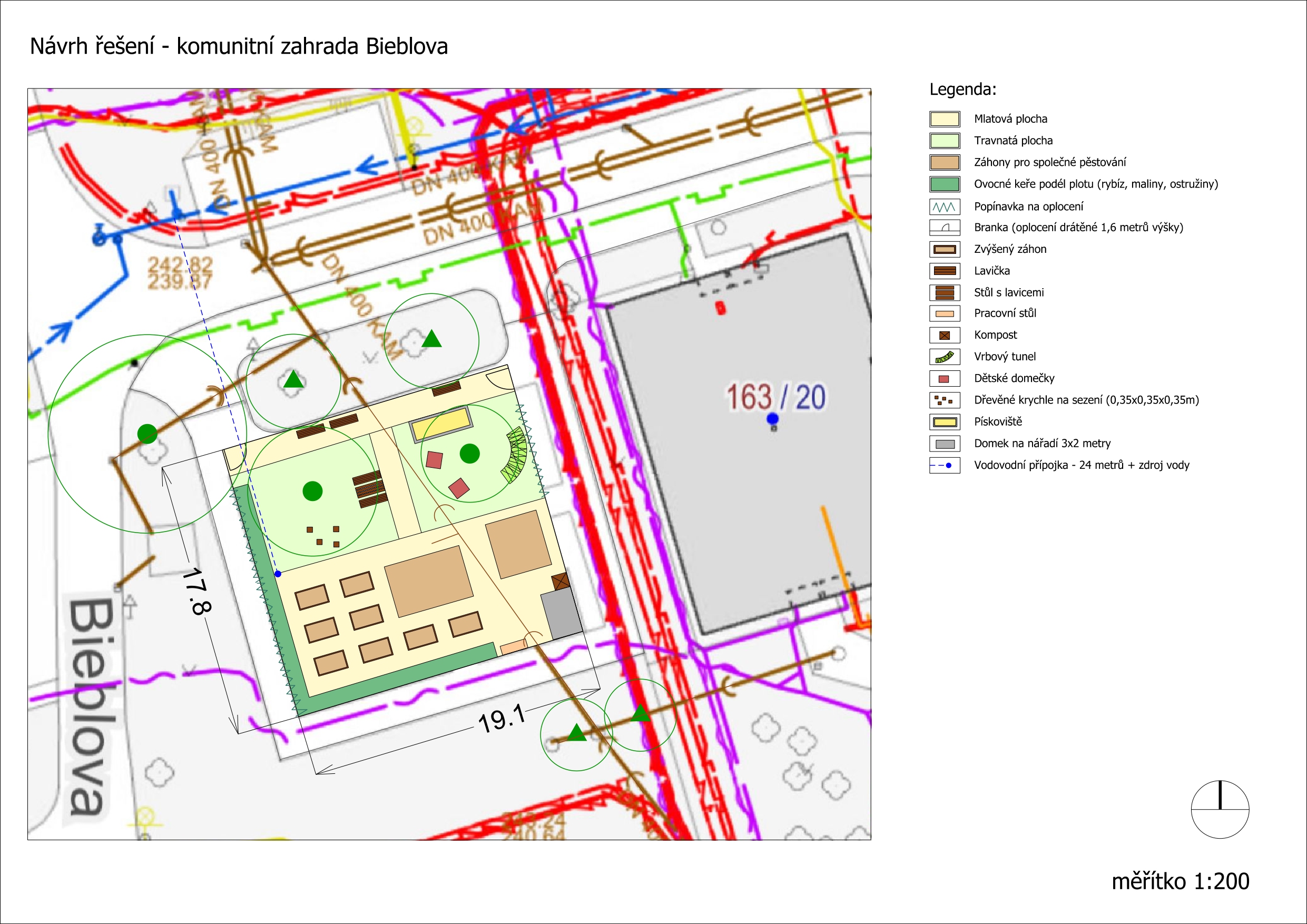Click the 17.8 dimension label
Screen dimensions: 1307x924
(197, 592)
